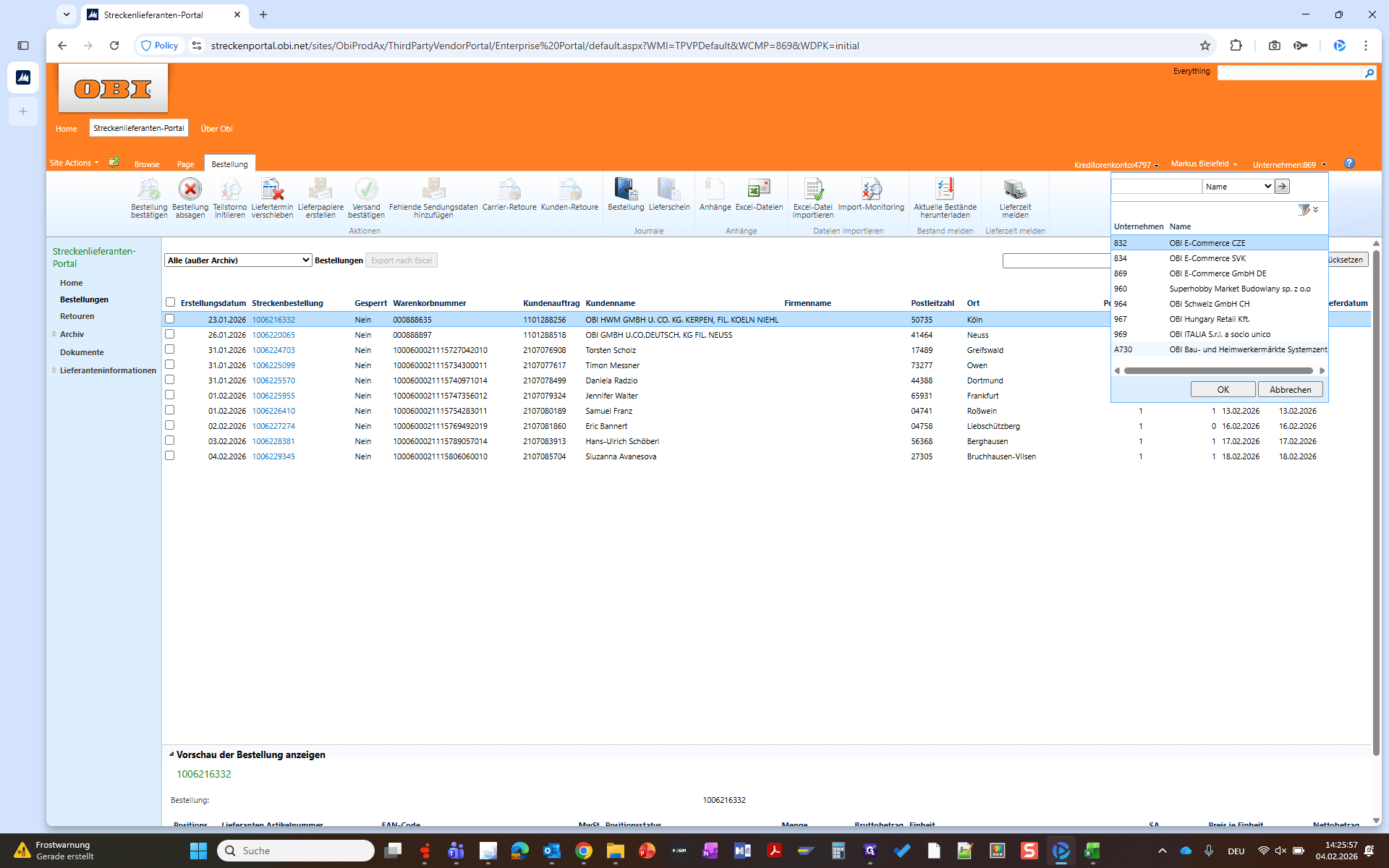The image size is (1389, 868).
Task: Open the Site Actions menu
Action: click(74, 163)
